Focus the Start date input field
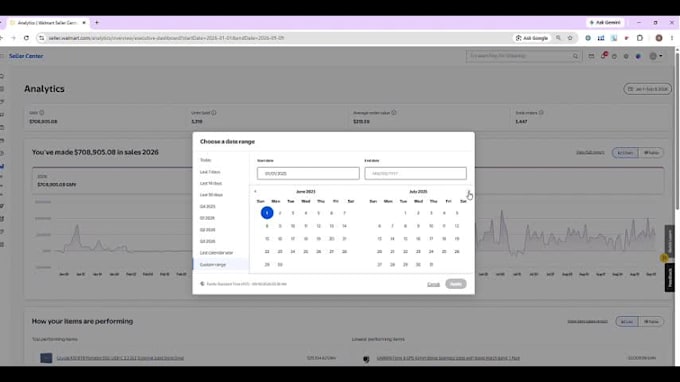Image resolution: width=680 pixels, height=382 pixels. (308, 173)
